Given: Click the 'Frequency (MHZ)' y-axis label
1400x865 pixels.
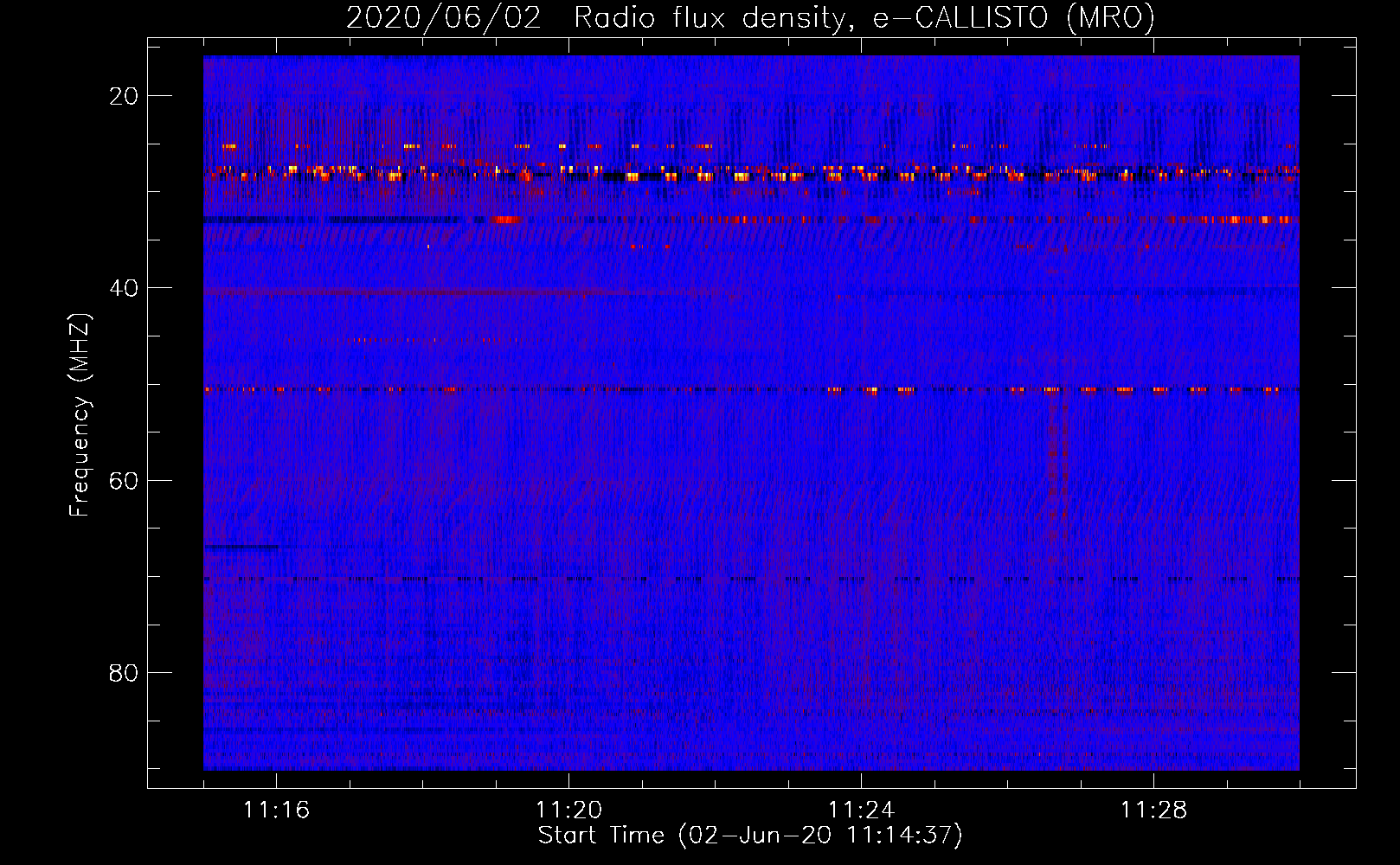Looking at the screenshot, I should click(80, 415).
